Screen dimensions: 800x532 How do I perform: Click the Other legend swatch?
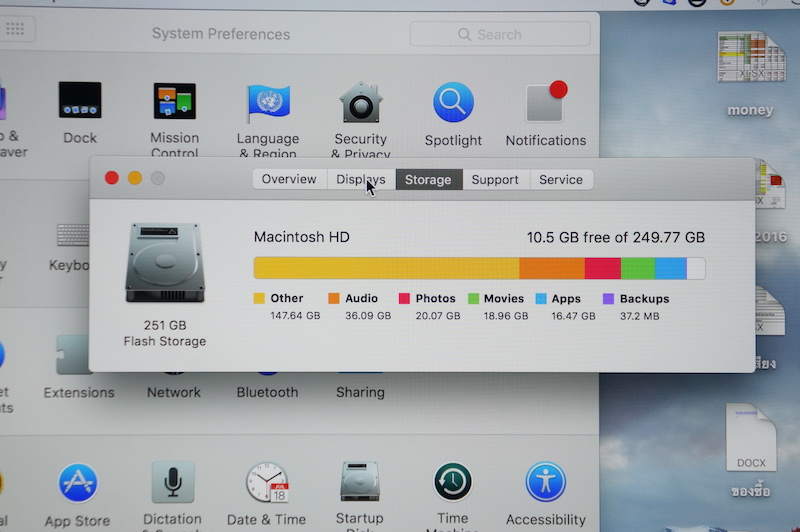pyautogui.click(x=259, y=298)
